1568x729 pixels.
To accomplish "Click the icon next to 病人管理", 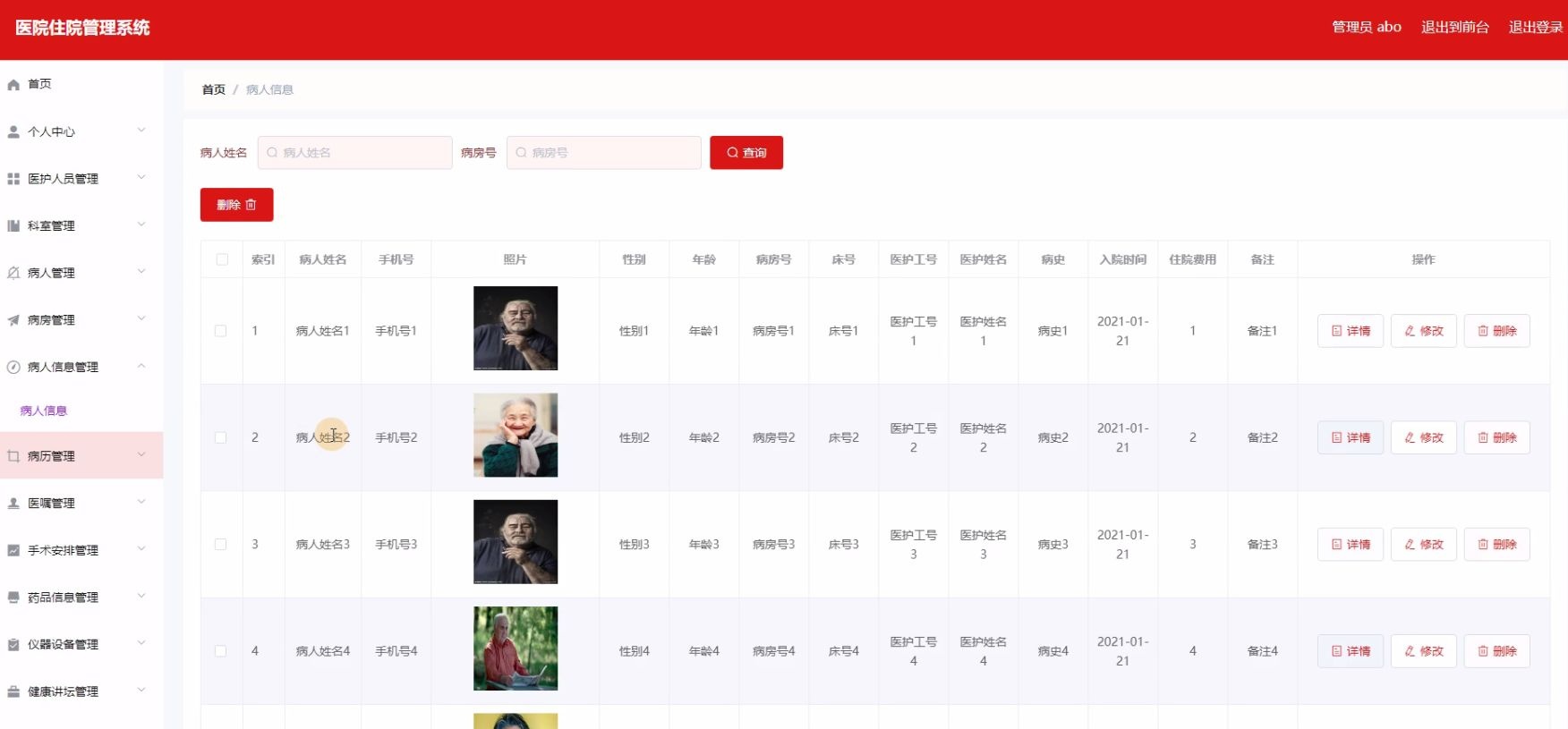I will coord(13,273).
